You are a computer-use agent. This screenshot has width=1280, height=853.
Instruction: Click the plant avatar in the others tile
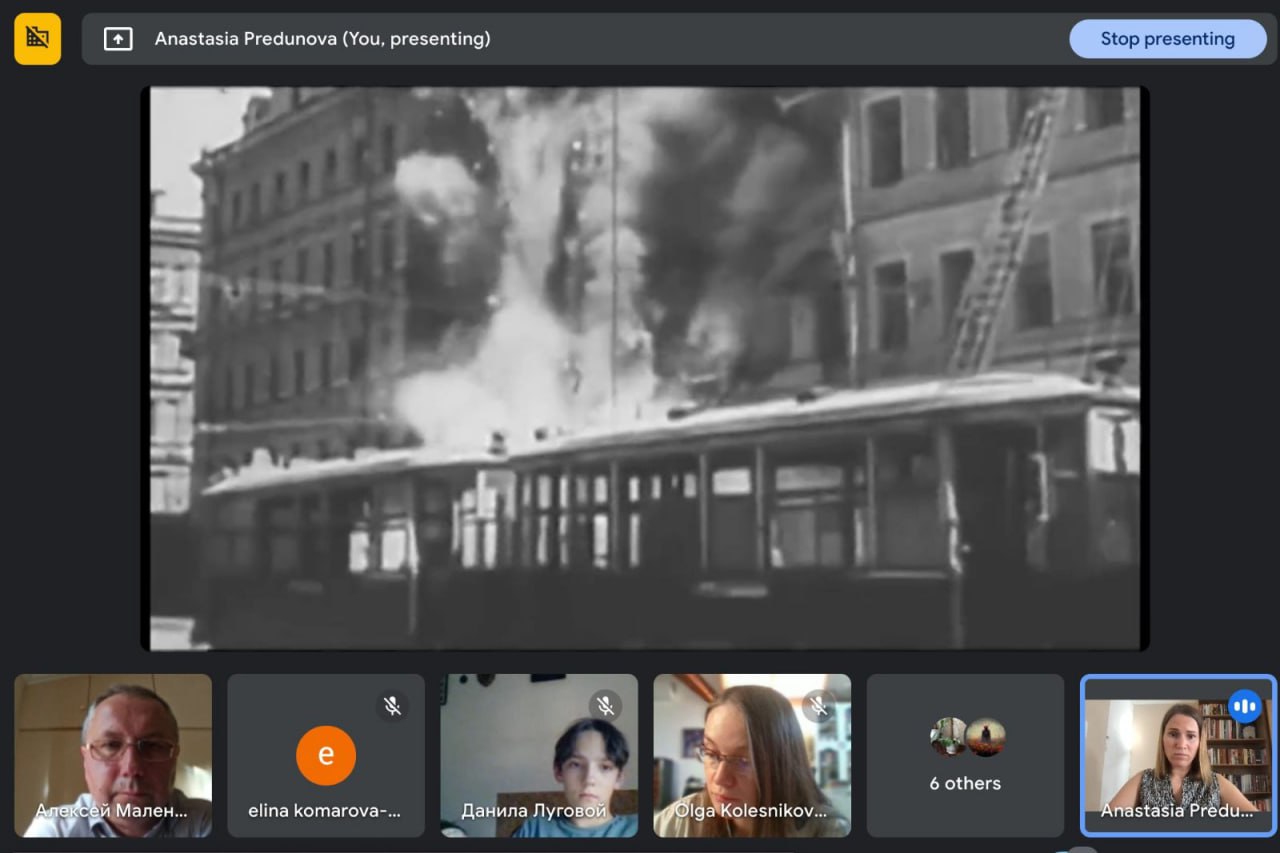[948, 737]
